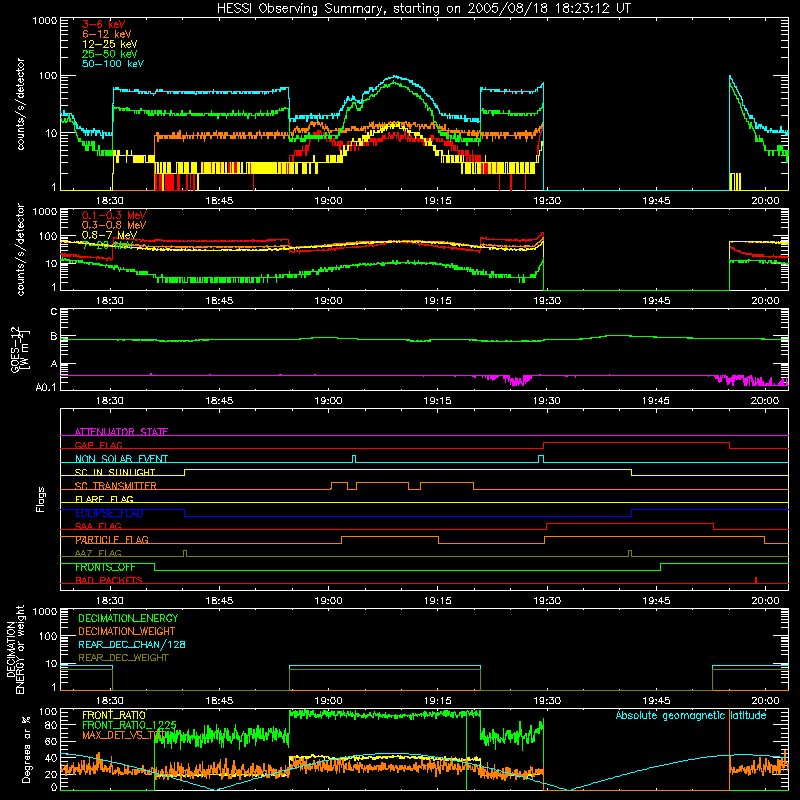Screen dimensions: 800x800
Task: Click the vertical Flags axis label
Action: click(x=41, y=499)
